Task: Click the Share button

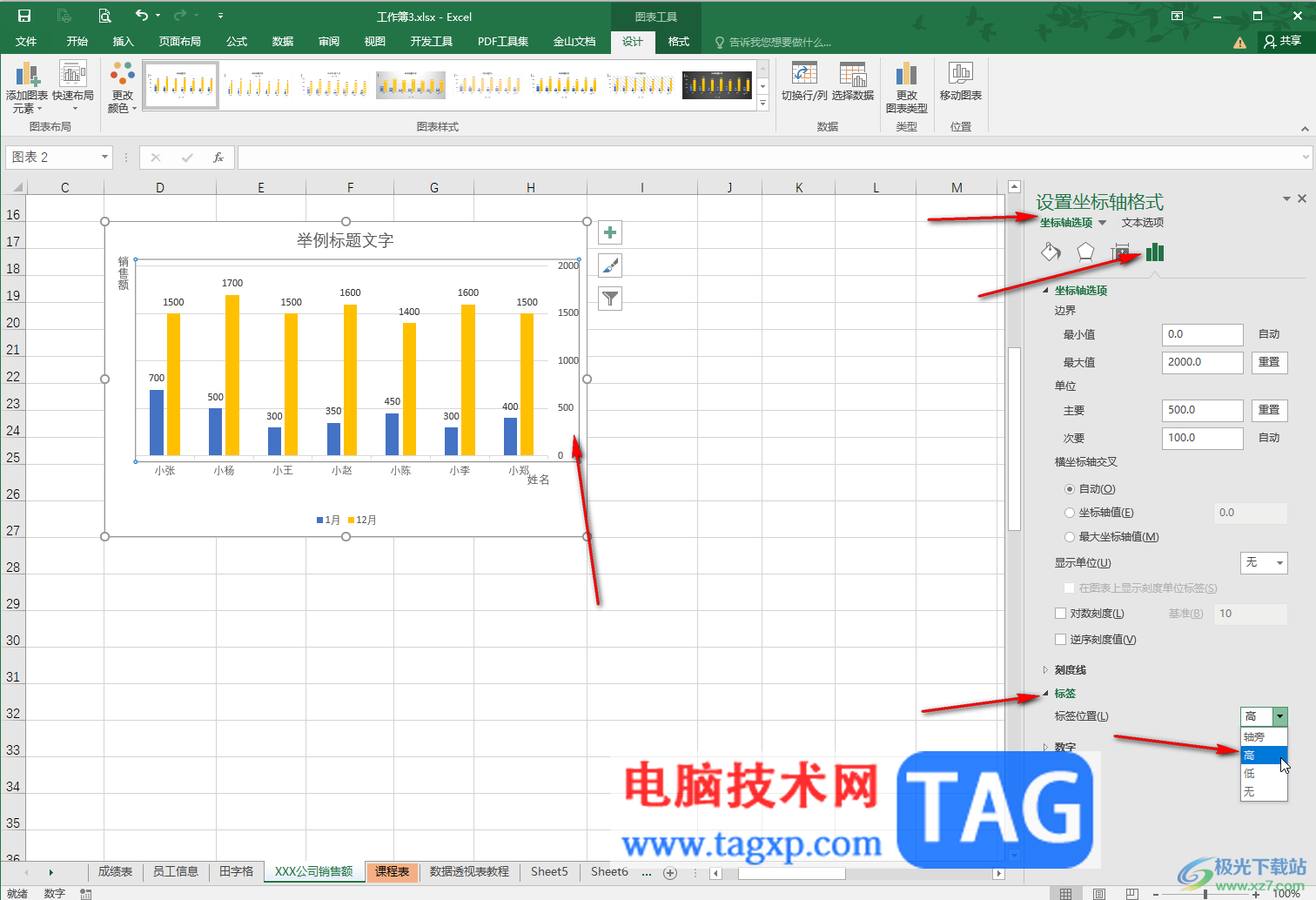Action: pyautogui.click(x=1283, y=42)
